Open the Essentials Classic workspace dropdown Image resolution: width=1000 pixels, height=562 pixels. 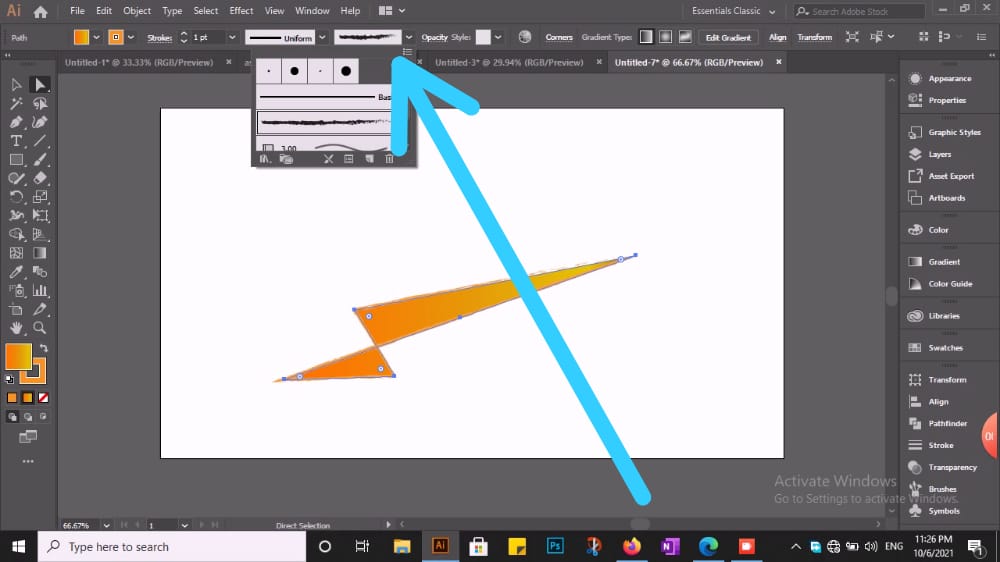(733, 11)
